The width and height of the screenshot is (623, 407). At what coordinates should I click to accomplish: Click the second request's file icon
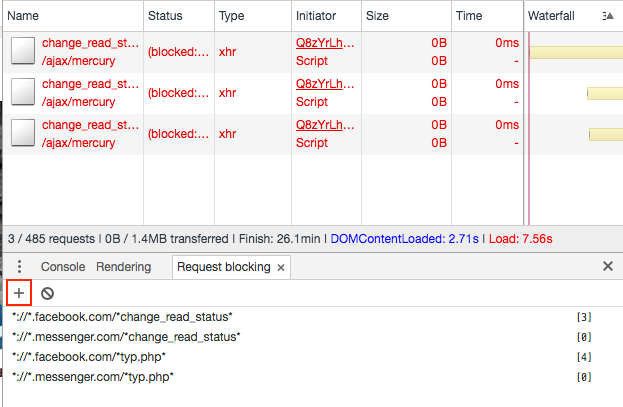click(x=23, y=93)
